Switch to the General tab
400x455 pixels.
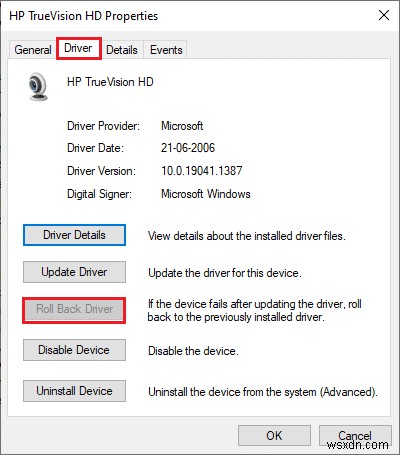pos(33,50)
